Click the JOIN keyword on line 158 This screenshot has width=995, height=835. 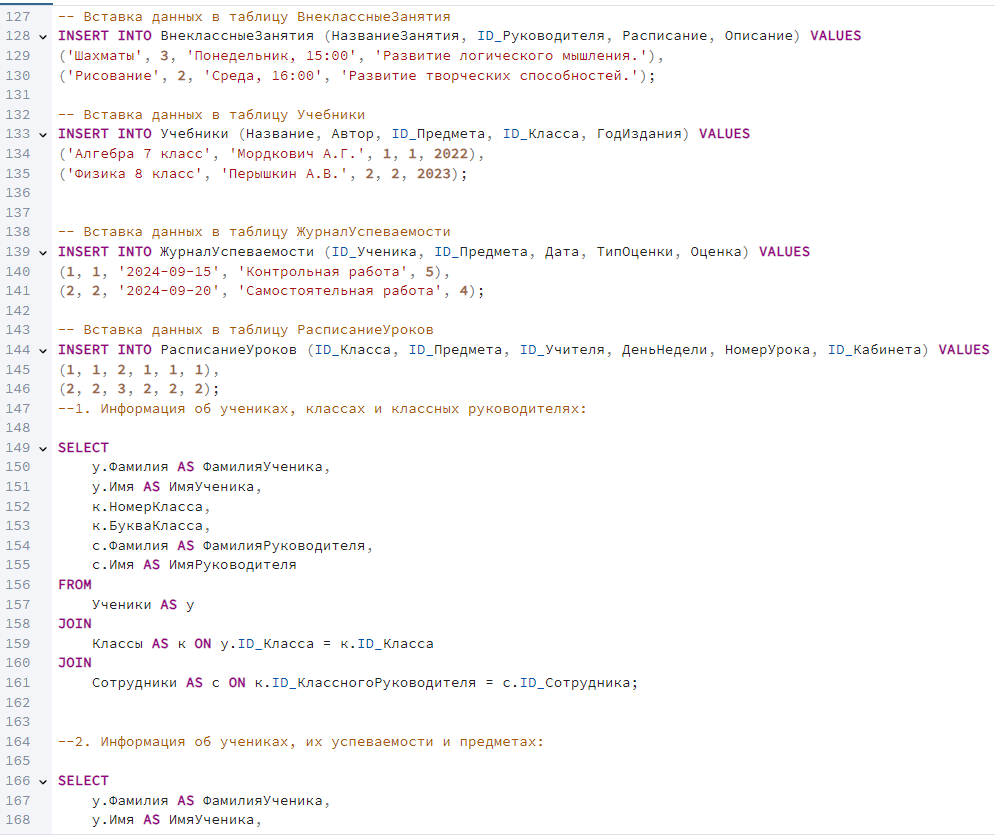(x=75, y=624)
